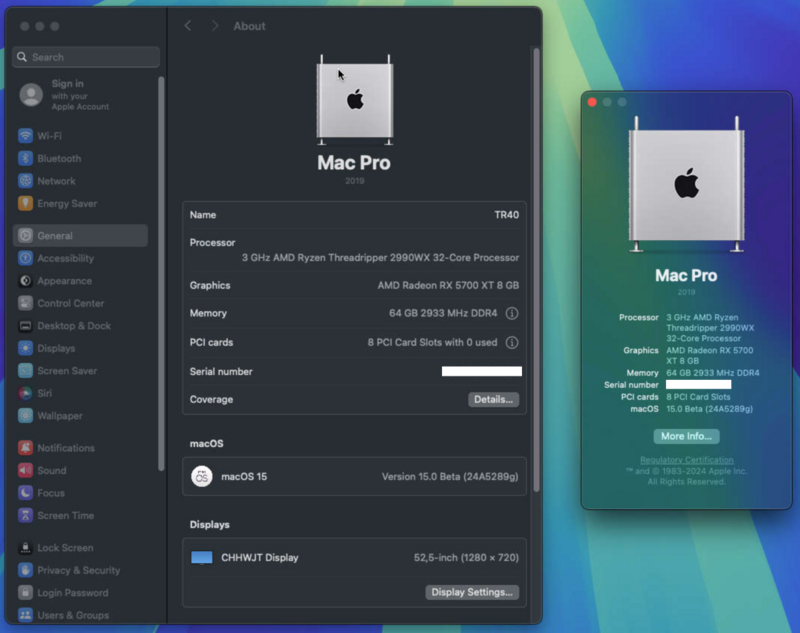This screenshot has height=633, width=800.
Task: Open Energy Saver bulb icon
Action: pos(25,203)
